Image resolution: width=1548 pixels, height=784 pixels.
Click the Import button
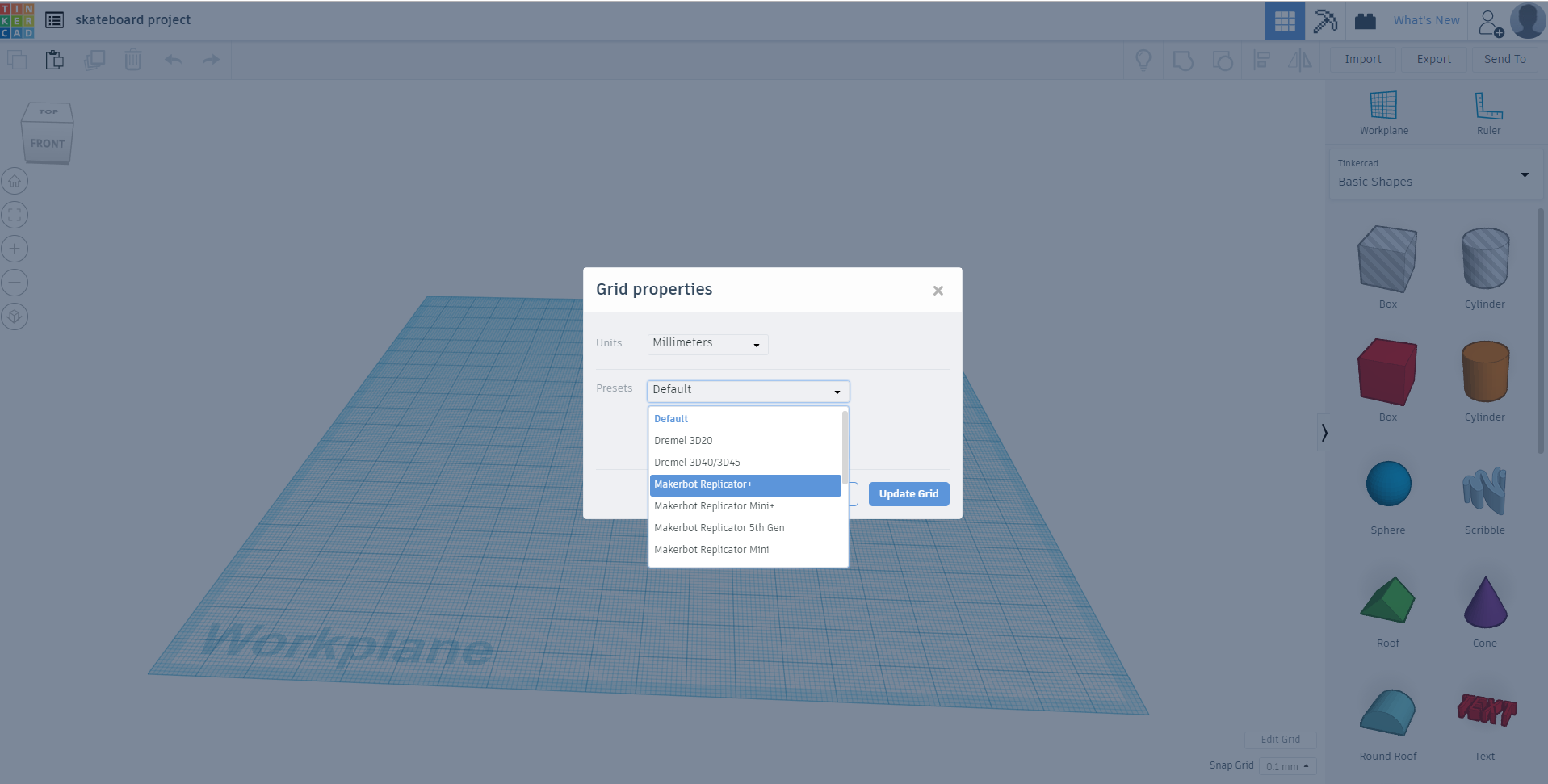click(x=1363, y=60)
